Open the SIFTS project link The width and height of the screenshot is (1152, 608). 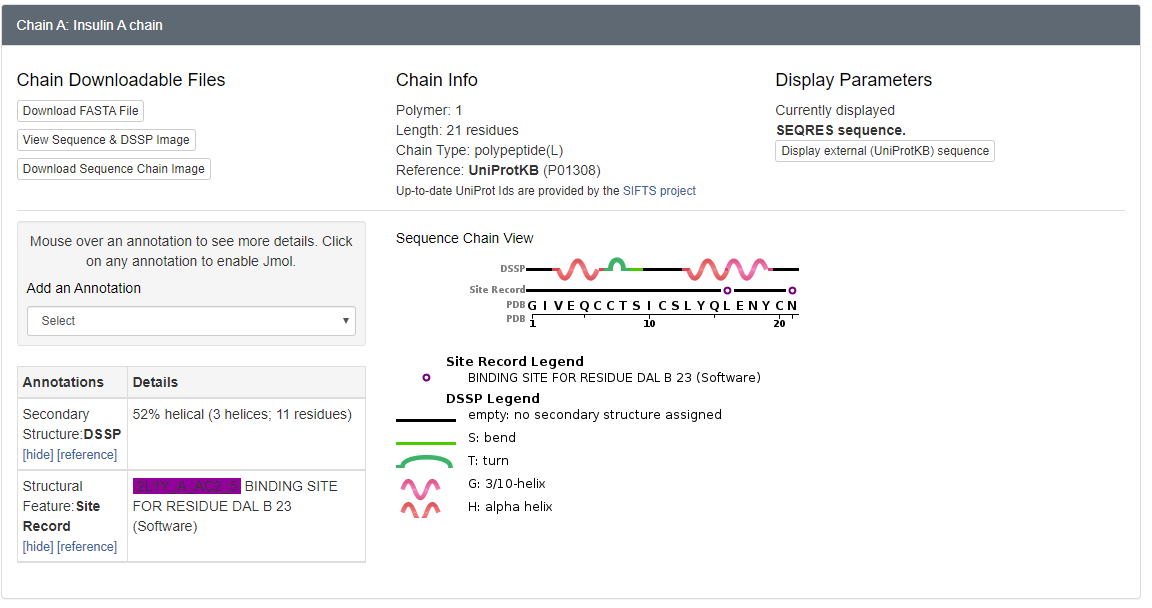(659, 191)
